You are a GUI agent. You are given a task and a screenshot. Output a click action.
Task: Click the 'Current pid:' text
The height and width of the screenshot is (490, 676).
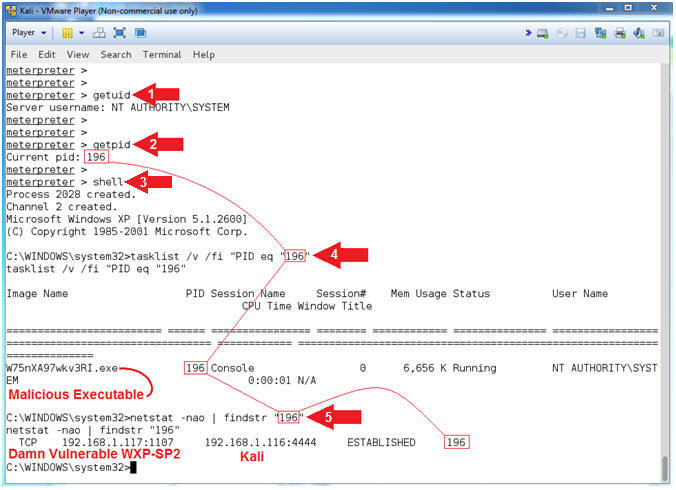coord(43,157)
